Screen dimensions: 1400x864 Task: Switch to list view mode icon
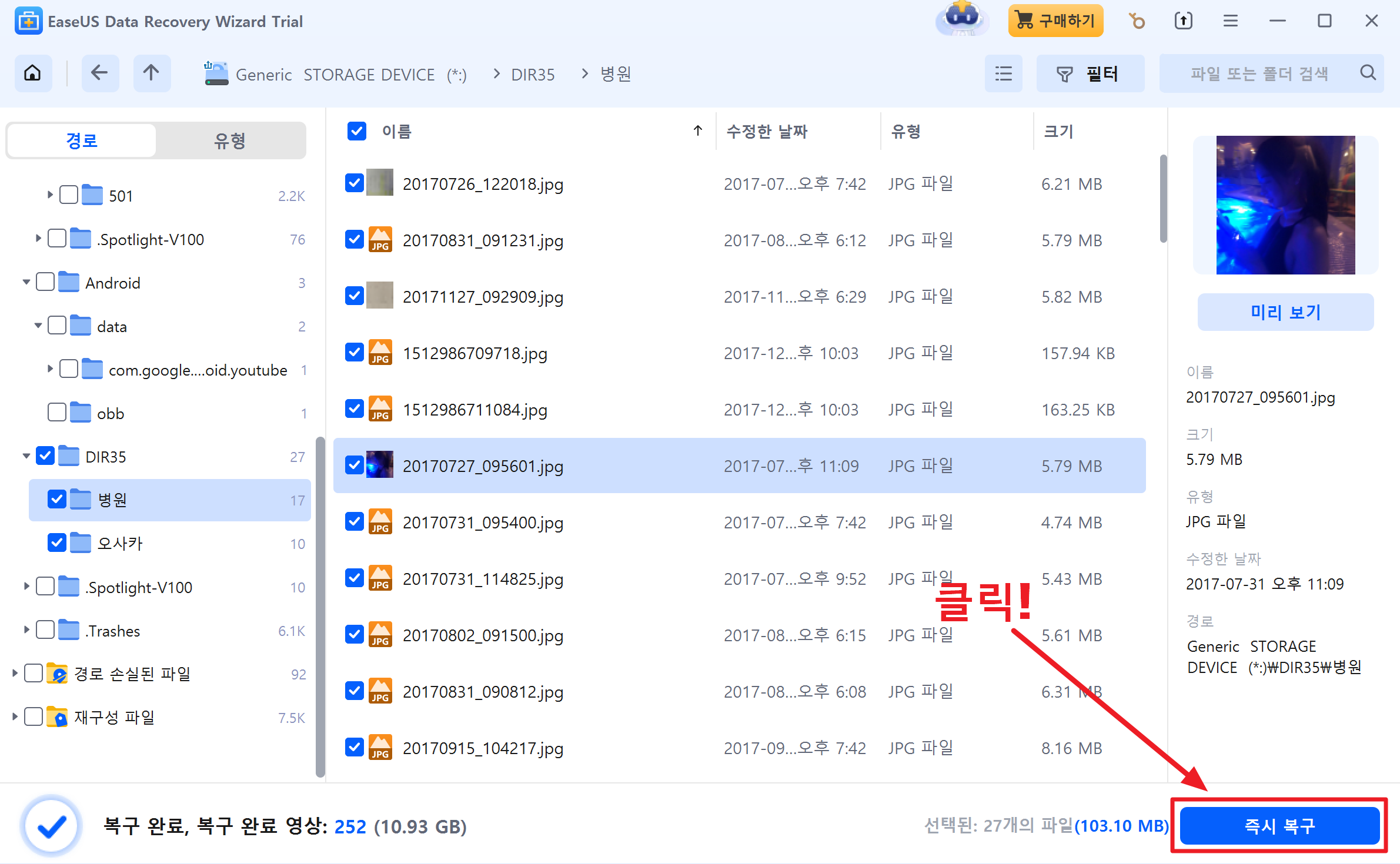click(1003, 73)
